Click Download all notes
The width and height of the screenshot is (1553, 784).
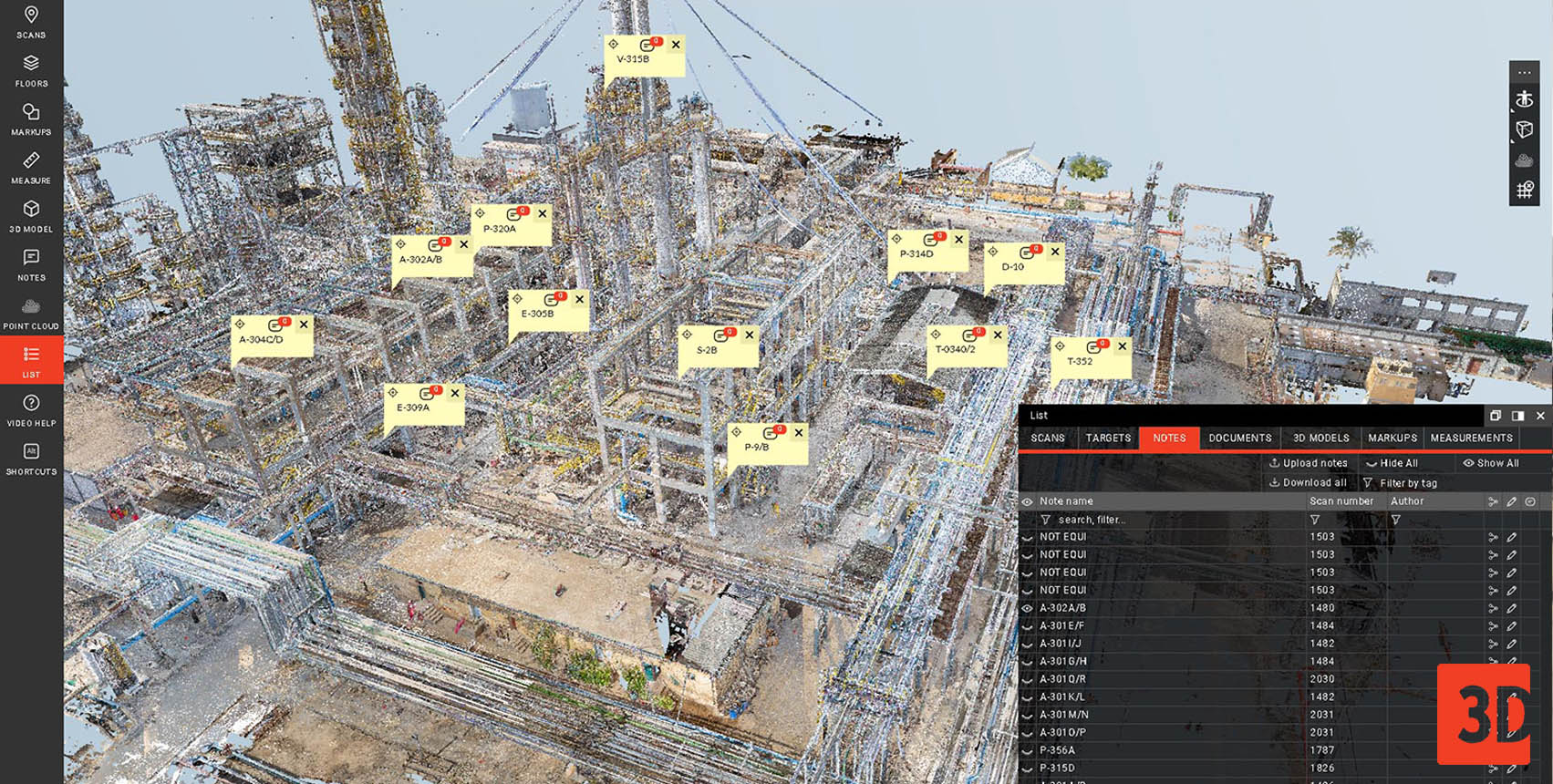[x=1308, y=483]
